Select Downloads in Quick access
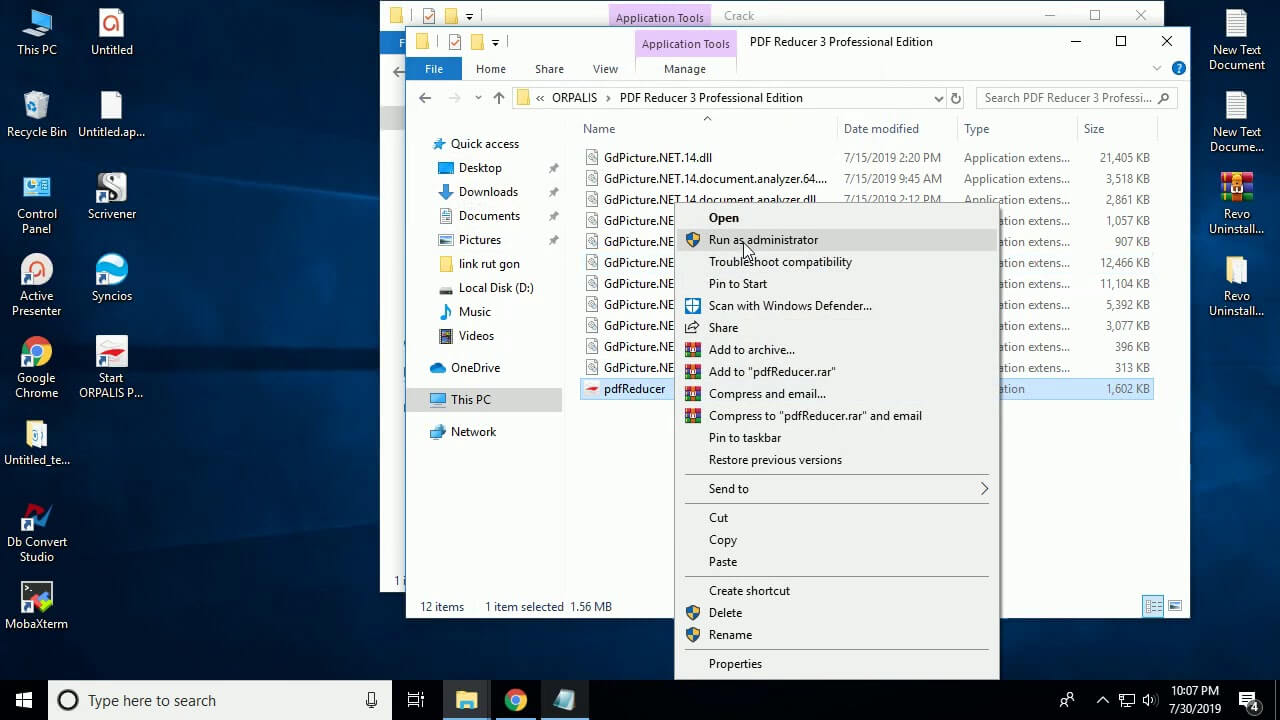This screenshot has height=720, width=1280. click(488, 192)
